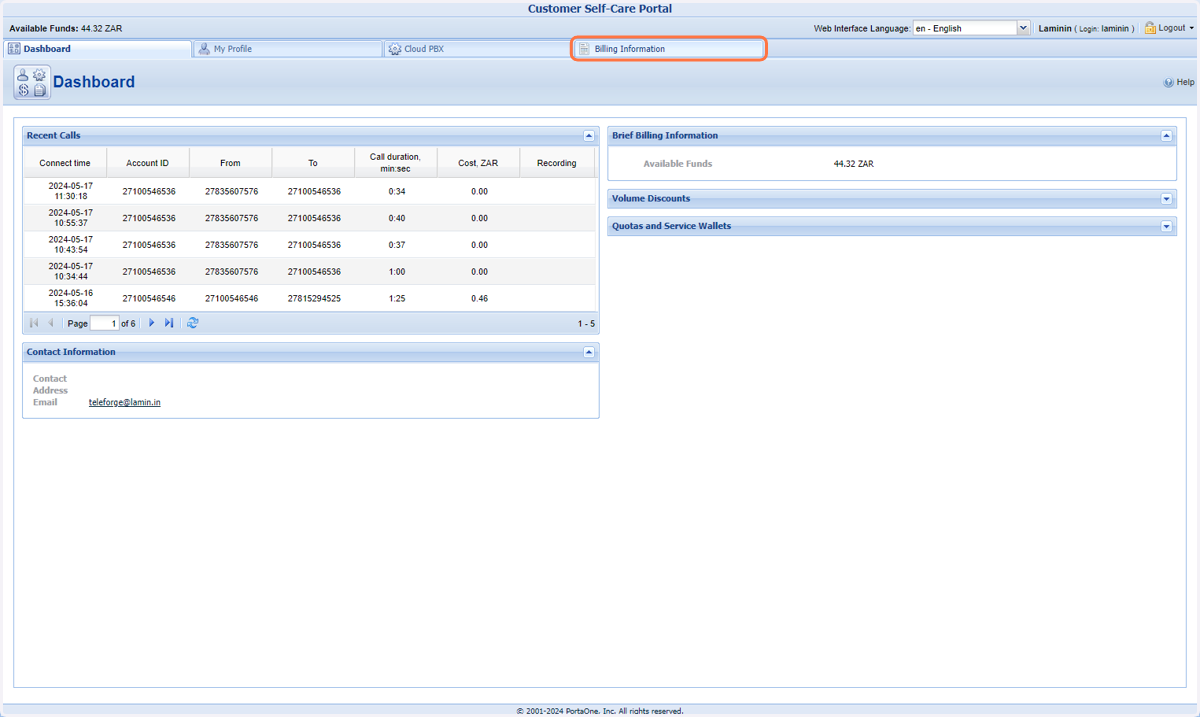Refresh the Recent Calls list
This screenshot has height=717, width=1200.
point(193,323)
